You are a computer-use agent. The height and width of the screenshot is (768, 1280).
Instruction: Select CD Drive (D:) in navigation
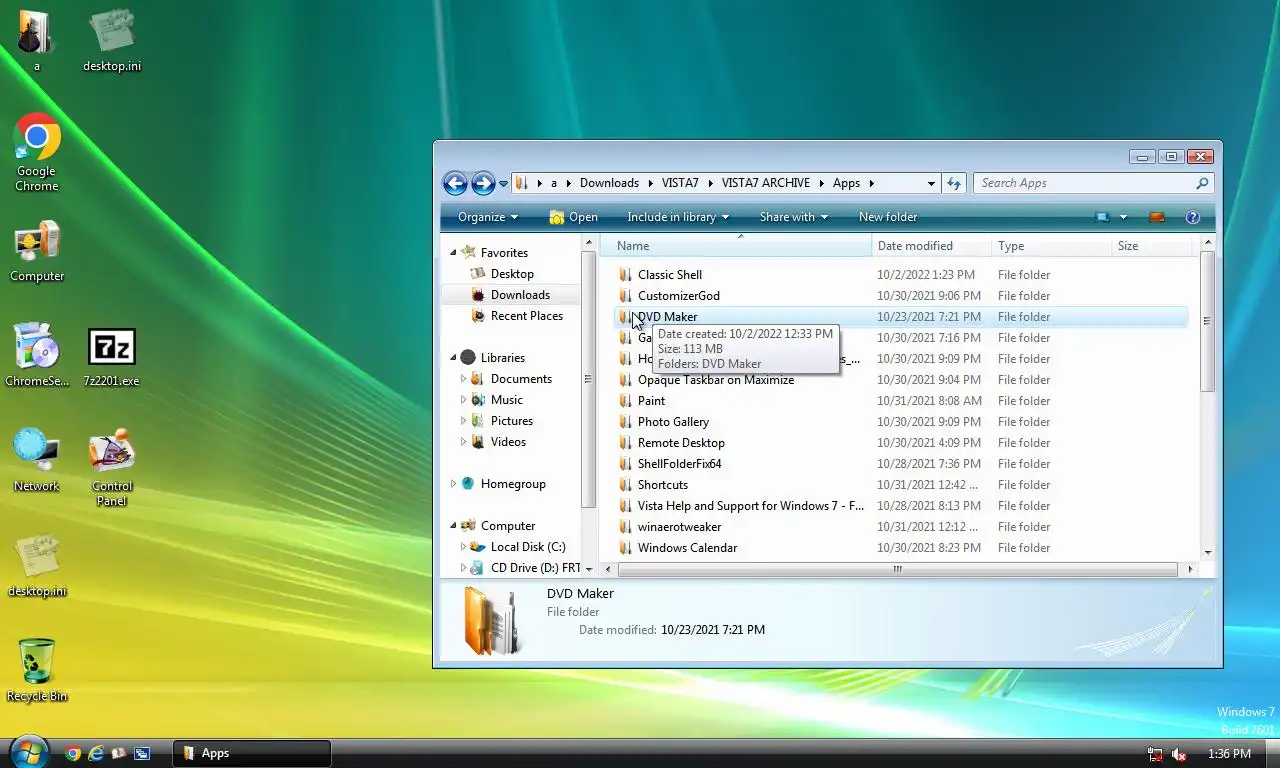click(x=535, y=568)
